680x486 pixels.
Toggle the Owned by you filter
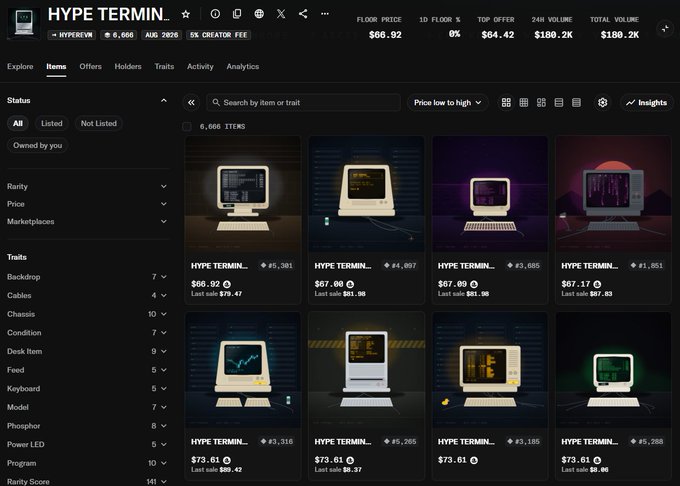pyautogui.click(x=37, y=146)
